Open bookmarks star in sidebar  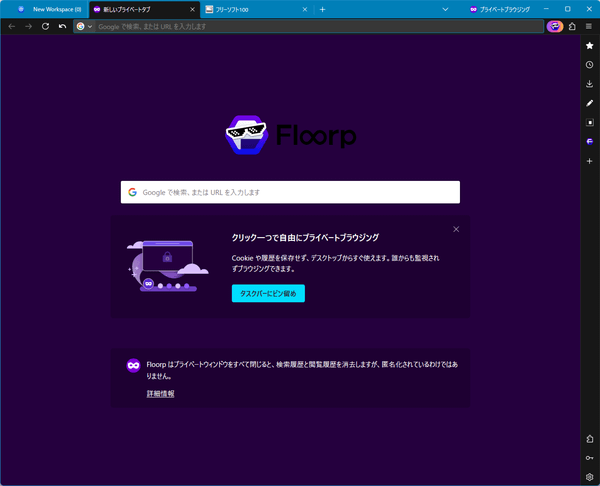pyautogui.click(x=590, y=46)
